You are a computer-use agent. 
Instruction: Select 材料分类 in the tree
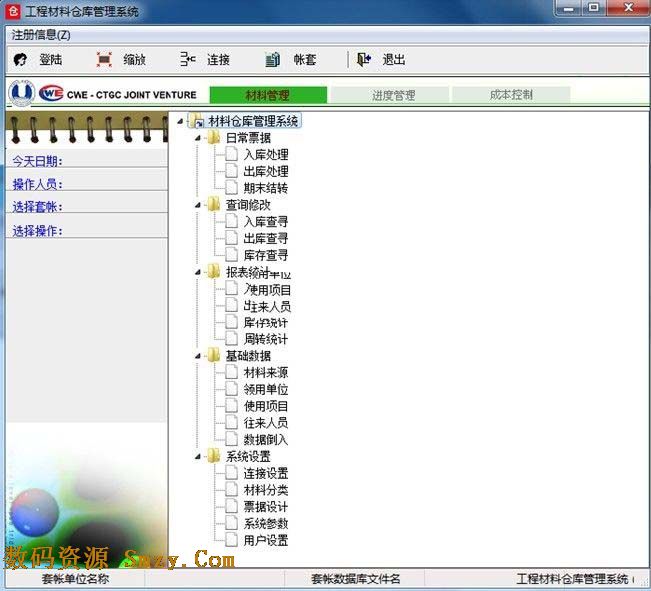click(x=266, y=490)
